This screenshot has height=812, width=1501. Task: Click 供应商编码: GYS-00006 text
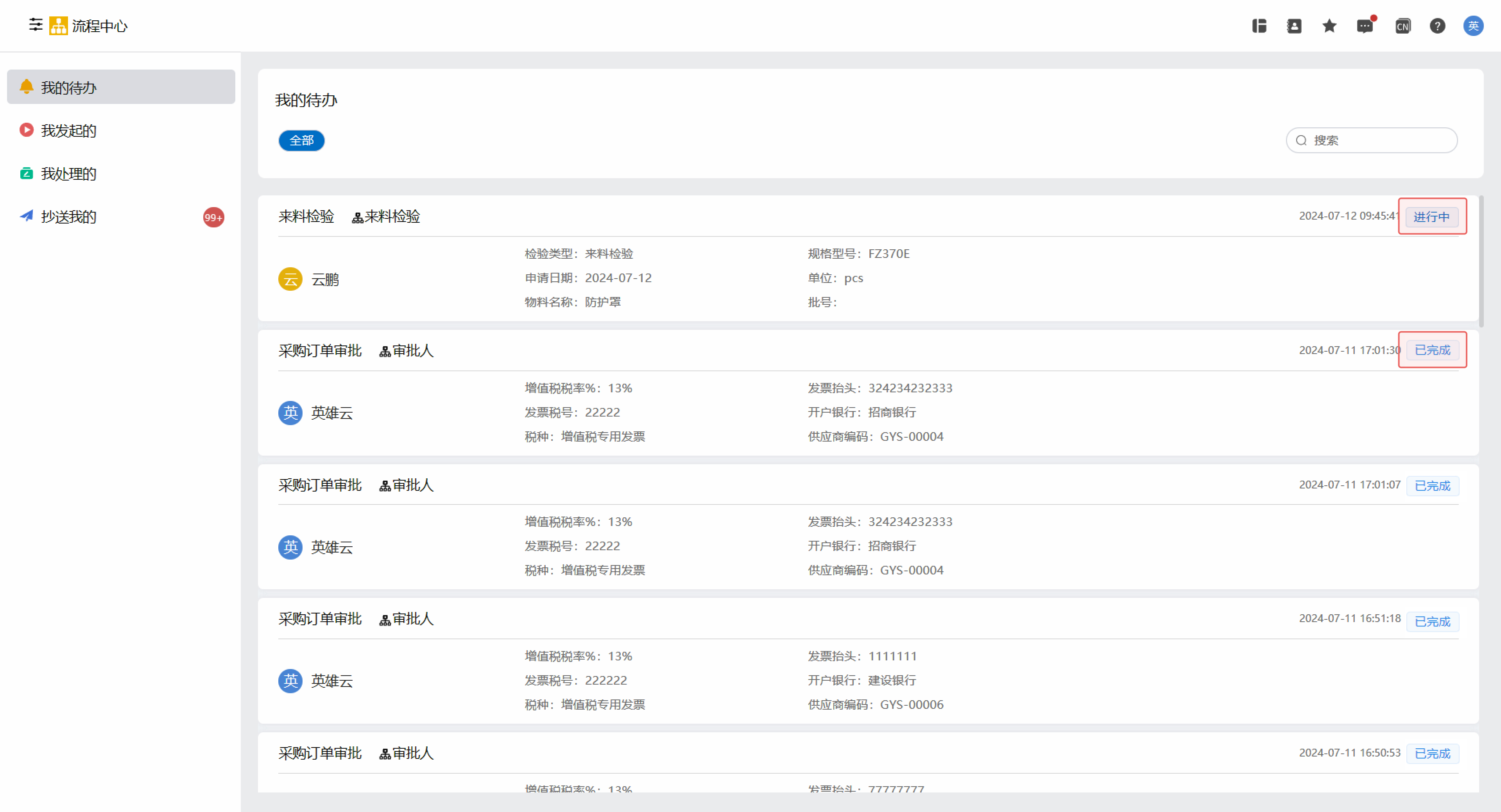coord(875,704)
